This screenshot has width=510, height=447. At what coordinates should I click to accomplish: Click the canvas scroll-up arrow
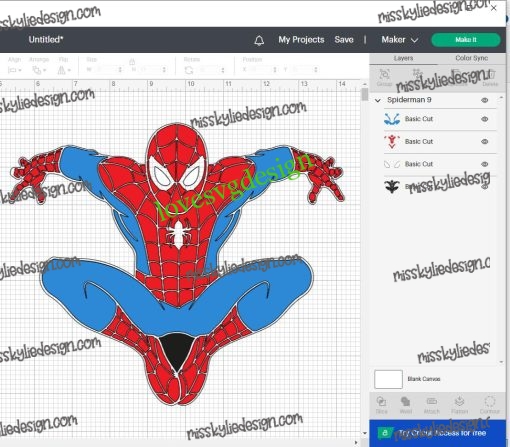point(365,84)
